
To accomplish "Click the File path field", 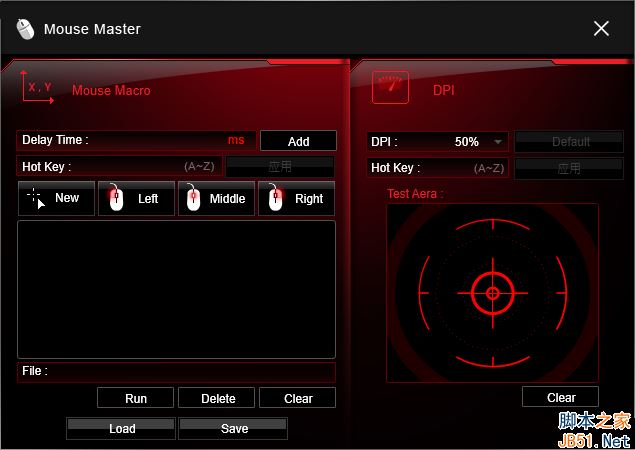I will (176, 372).
